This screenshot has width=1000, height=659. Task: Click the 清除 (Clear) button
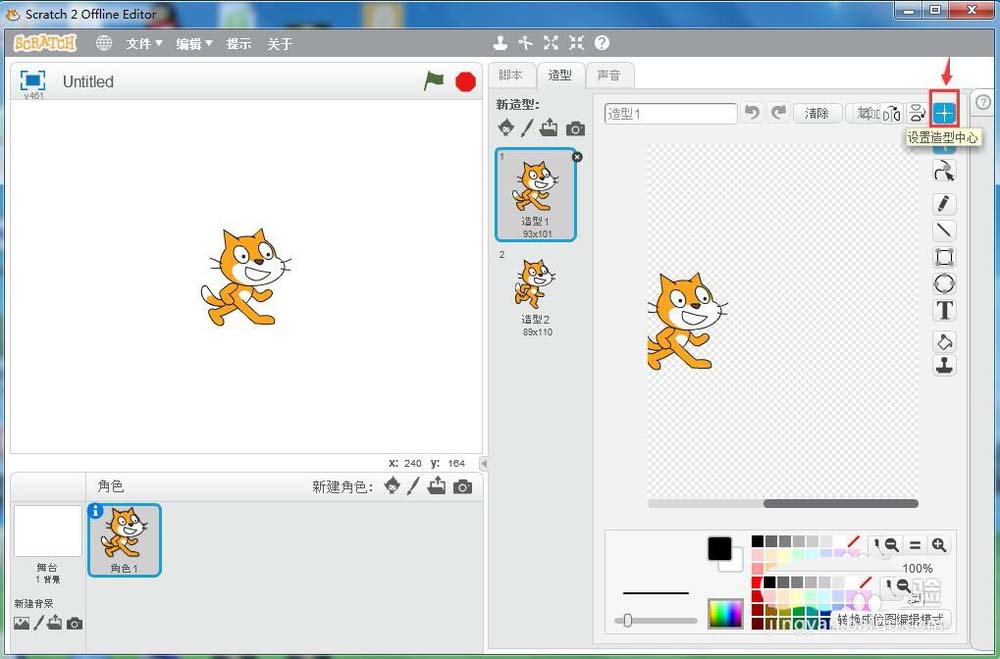click(x=817, y=113)
